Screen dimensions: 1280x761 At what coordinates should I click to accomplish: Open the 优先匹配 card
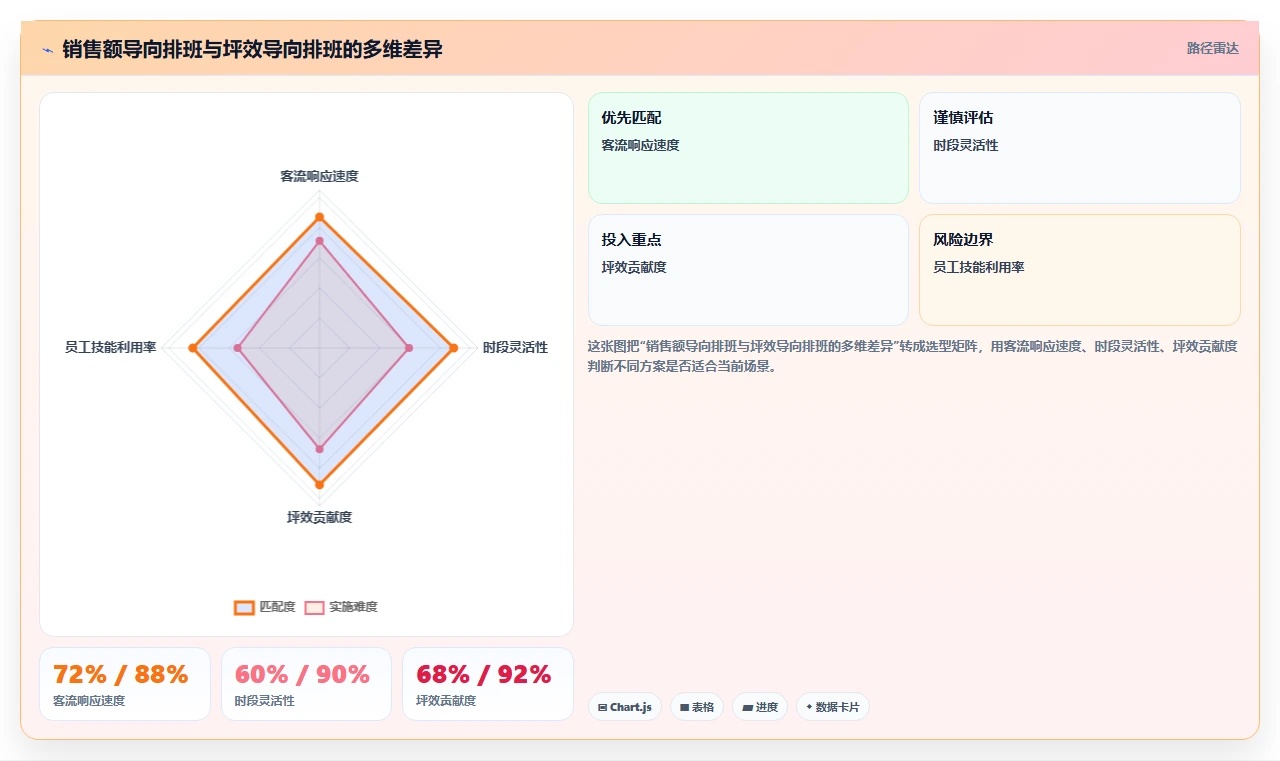point(748,148)
